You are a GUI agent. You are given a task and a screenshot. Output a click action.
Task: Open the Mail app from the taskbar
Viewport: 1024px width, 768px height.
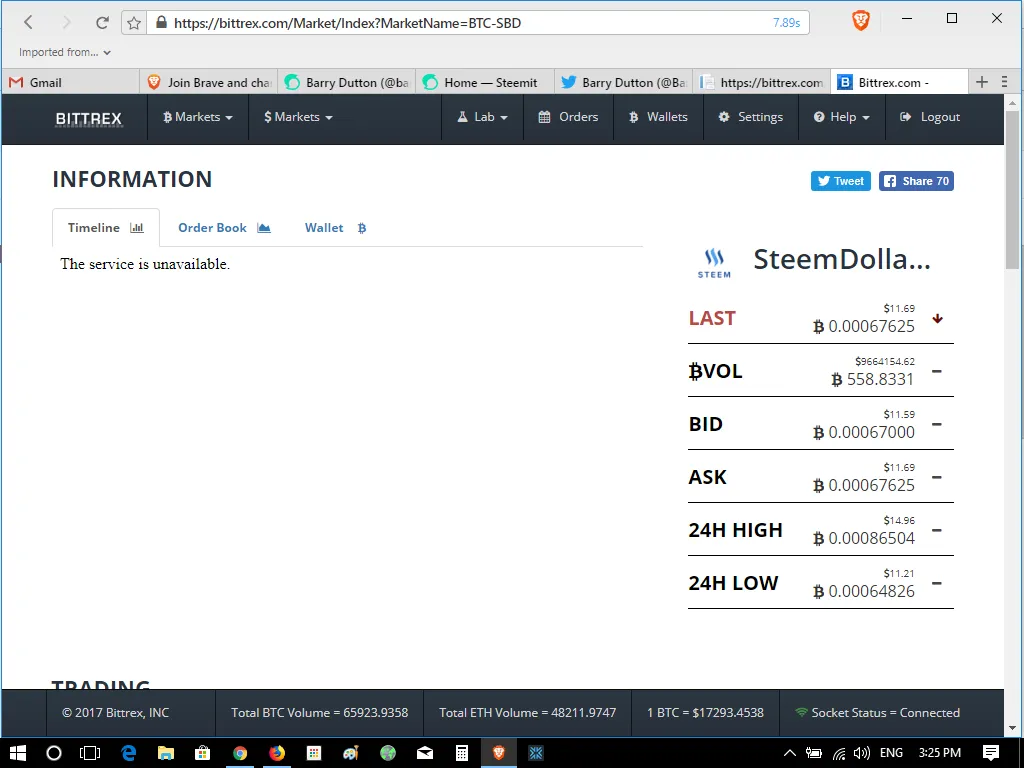coord(425,753)
